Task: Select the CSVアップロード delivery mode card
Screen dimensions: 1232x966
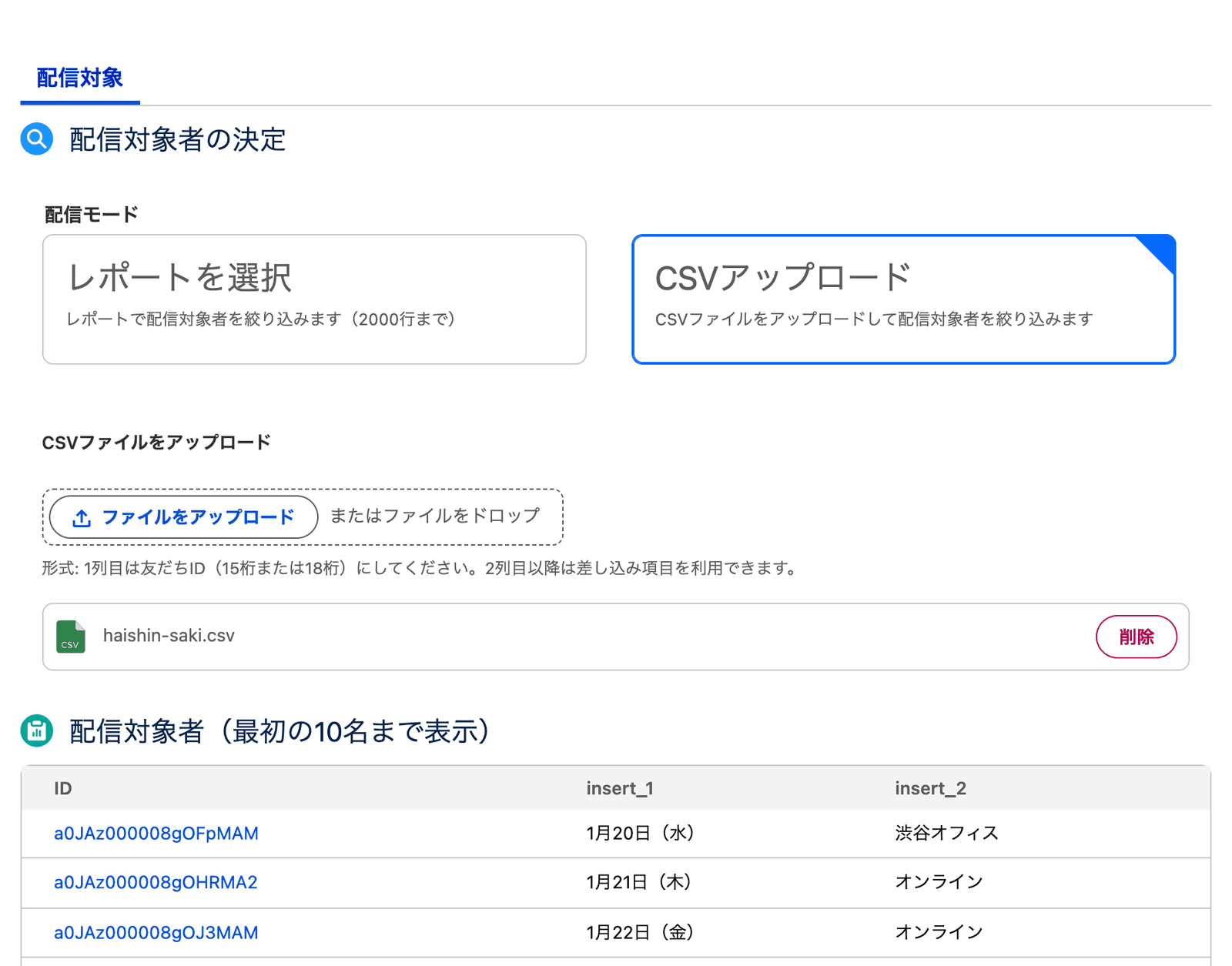Action: point(903,299)
